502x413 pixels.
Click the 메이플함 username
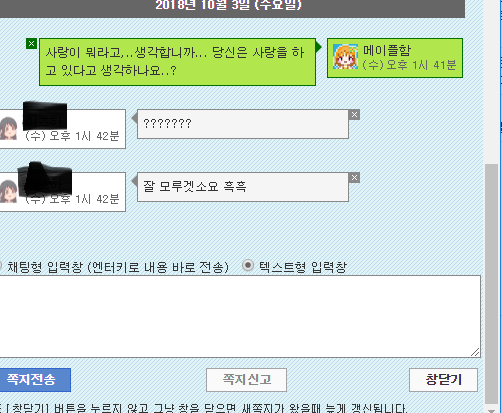pyautogui.click(x=387, y=50)
